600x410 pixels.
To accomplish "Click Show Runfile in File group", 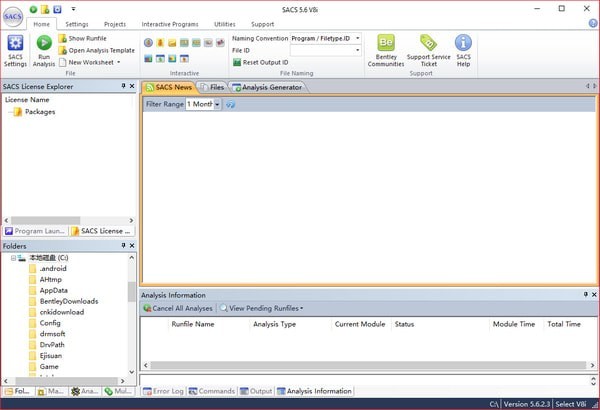I will point(83,38).
